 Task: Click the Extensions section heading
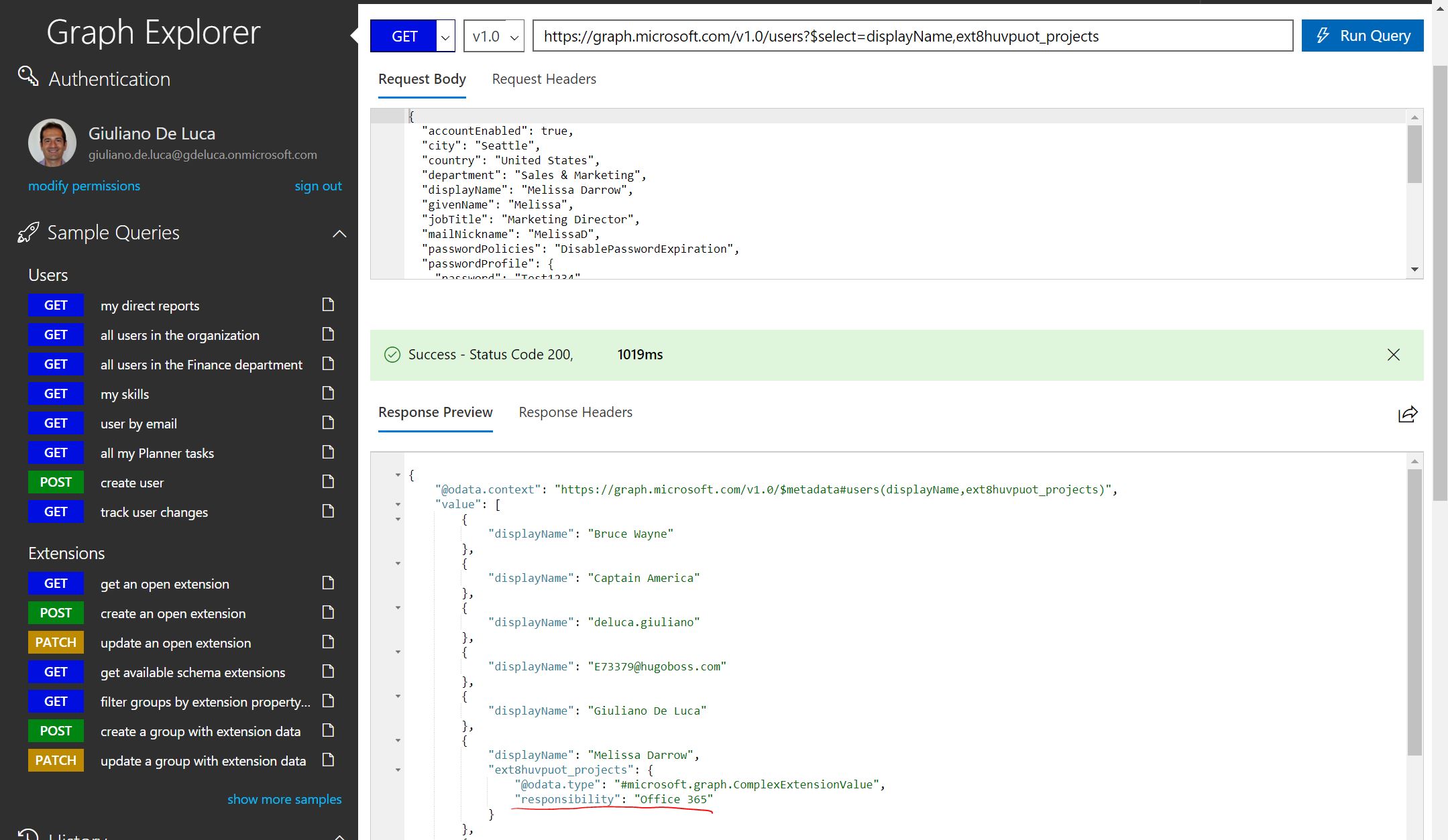(x=66, y=553)
